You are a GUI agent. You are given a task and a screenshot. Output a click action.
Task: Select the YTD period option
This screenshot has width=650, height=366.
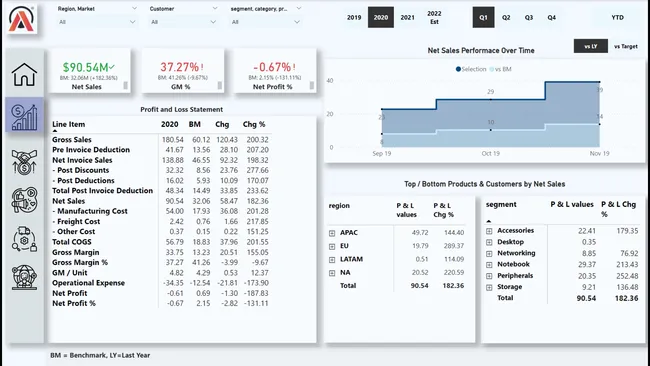[x=618, y=17]
